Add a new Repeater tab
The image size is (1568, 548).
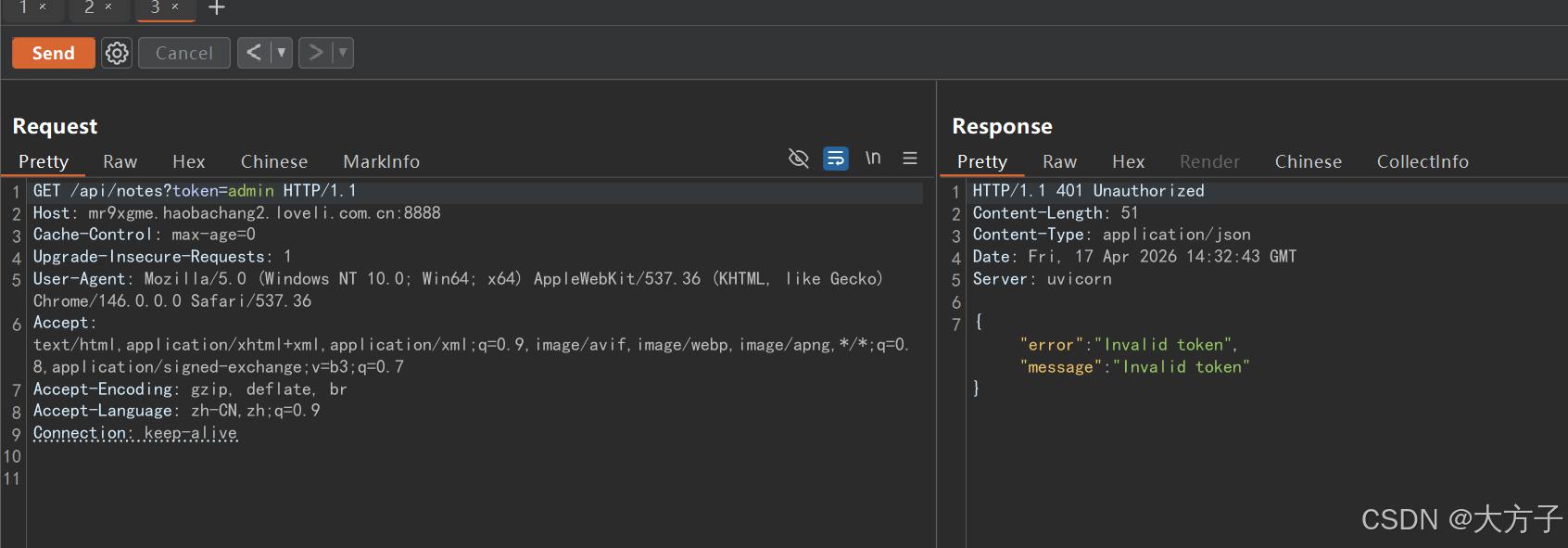point(217,8)
